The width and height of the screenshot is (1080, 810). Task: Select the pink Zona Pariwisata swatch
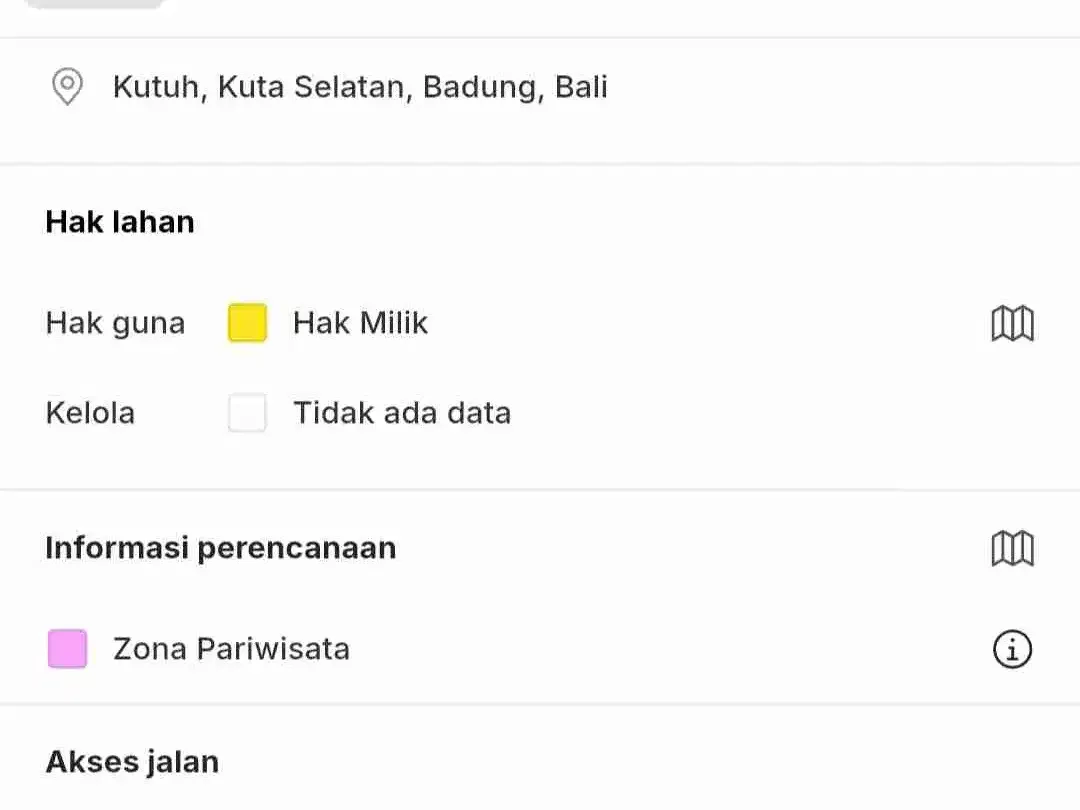pos(68,649)
